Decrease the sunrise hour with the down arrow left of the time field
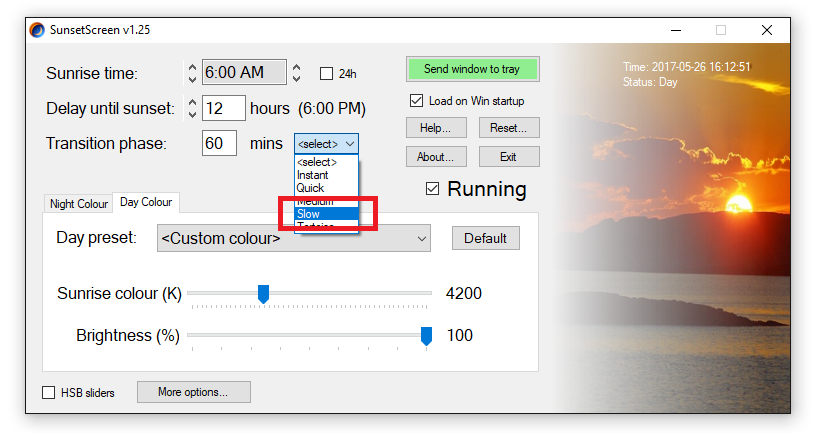 [x=192, y=79]
